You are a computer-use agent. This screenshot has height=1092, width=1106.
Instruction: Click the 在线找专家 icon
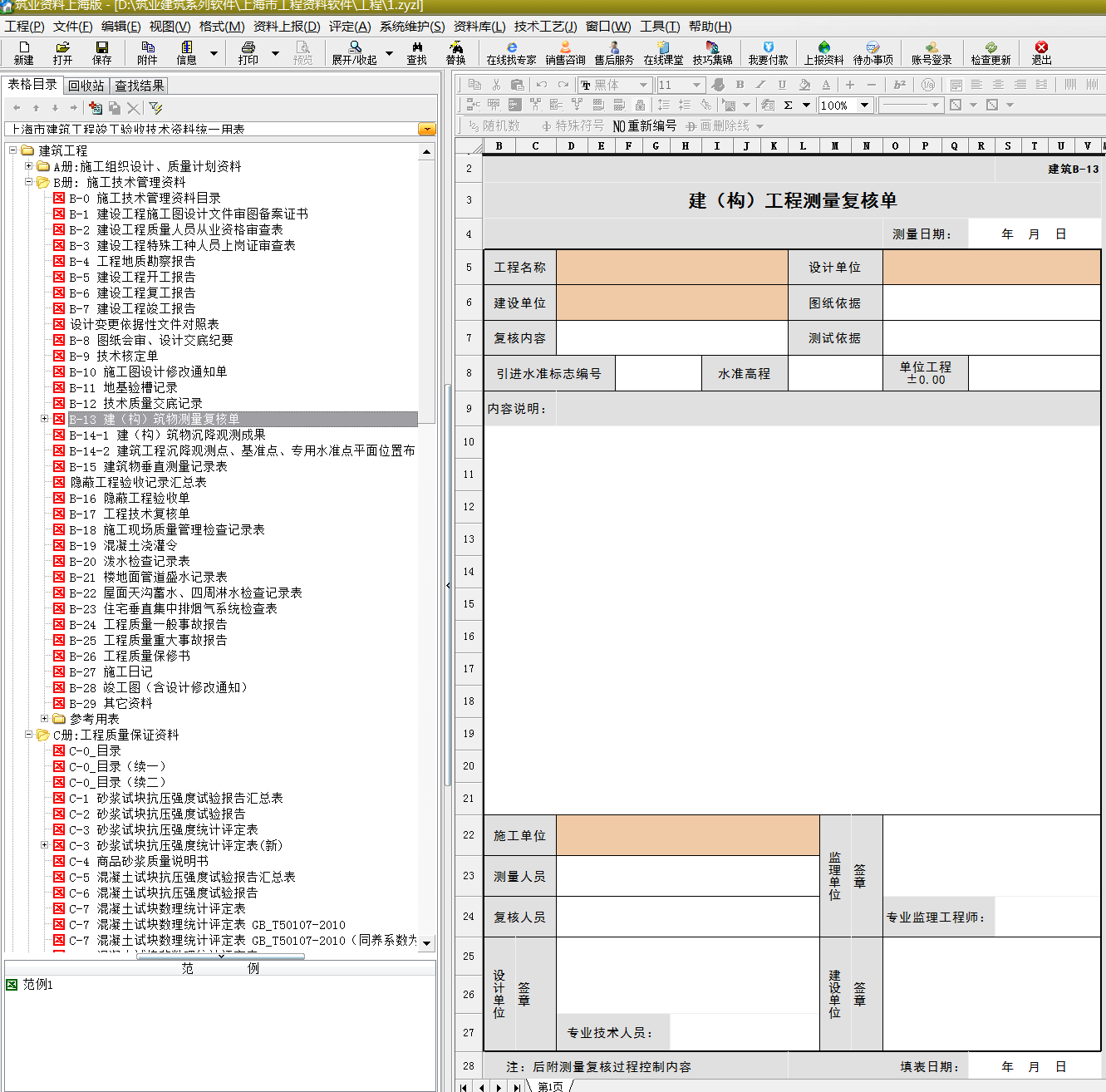[512, 53]
